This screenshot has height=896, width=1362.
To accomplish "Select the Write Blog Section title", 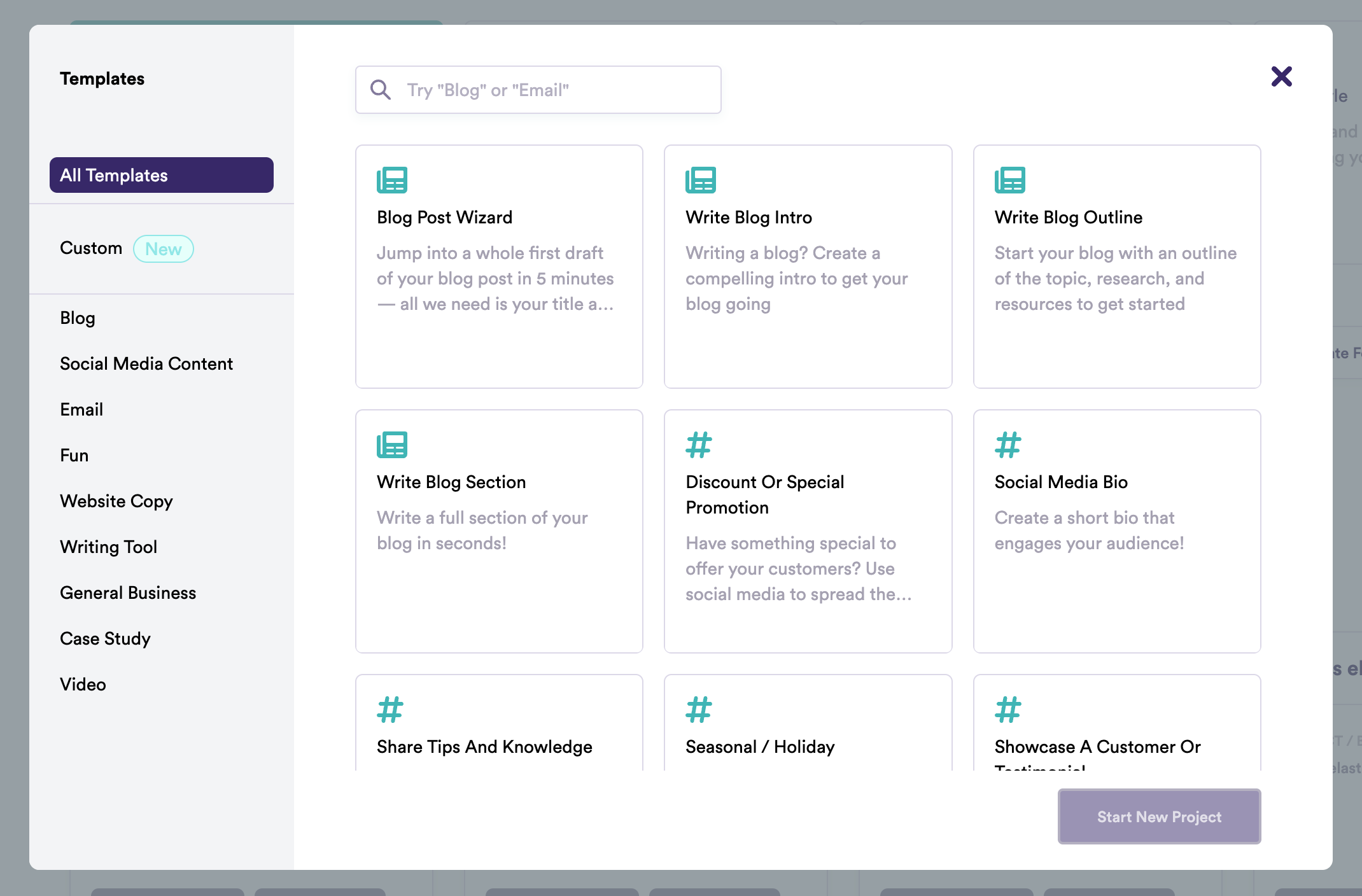I will point(451,482).
